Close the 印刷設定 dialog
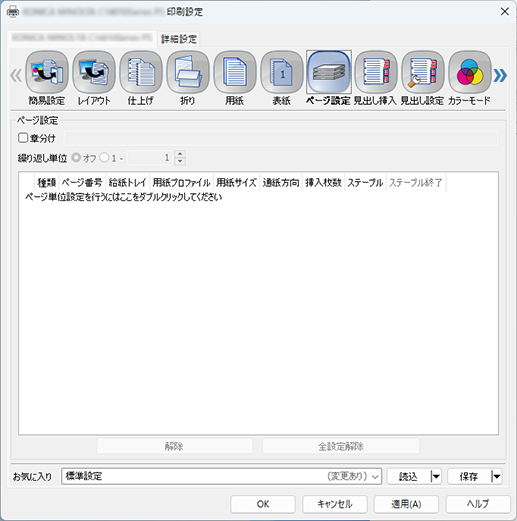 point(505,12)
